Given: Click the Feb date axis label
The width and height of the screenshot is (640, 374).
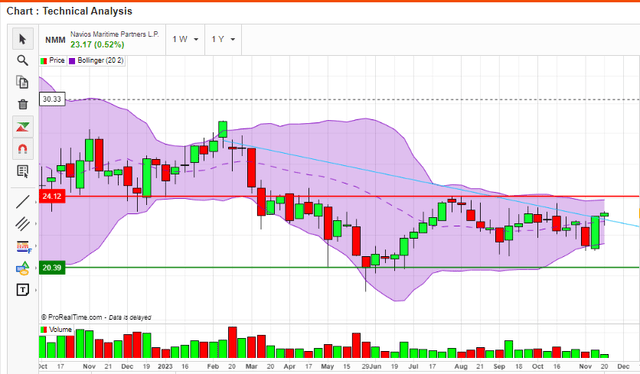Looking at the screenshot, I should point(213,367).
